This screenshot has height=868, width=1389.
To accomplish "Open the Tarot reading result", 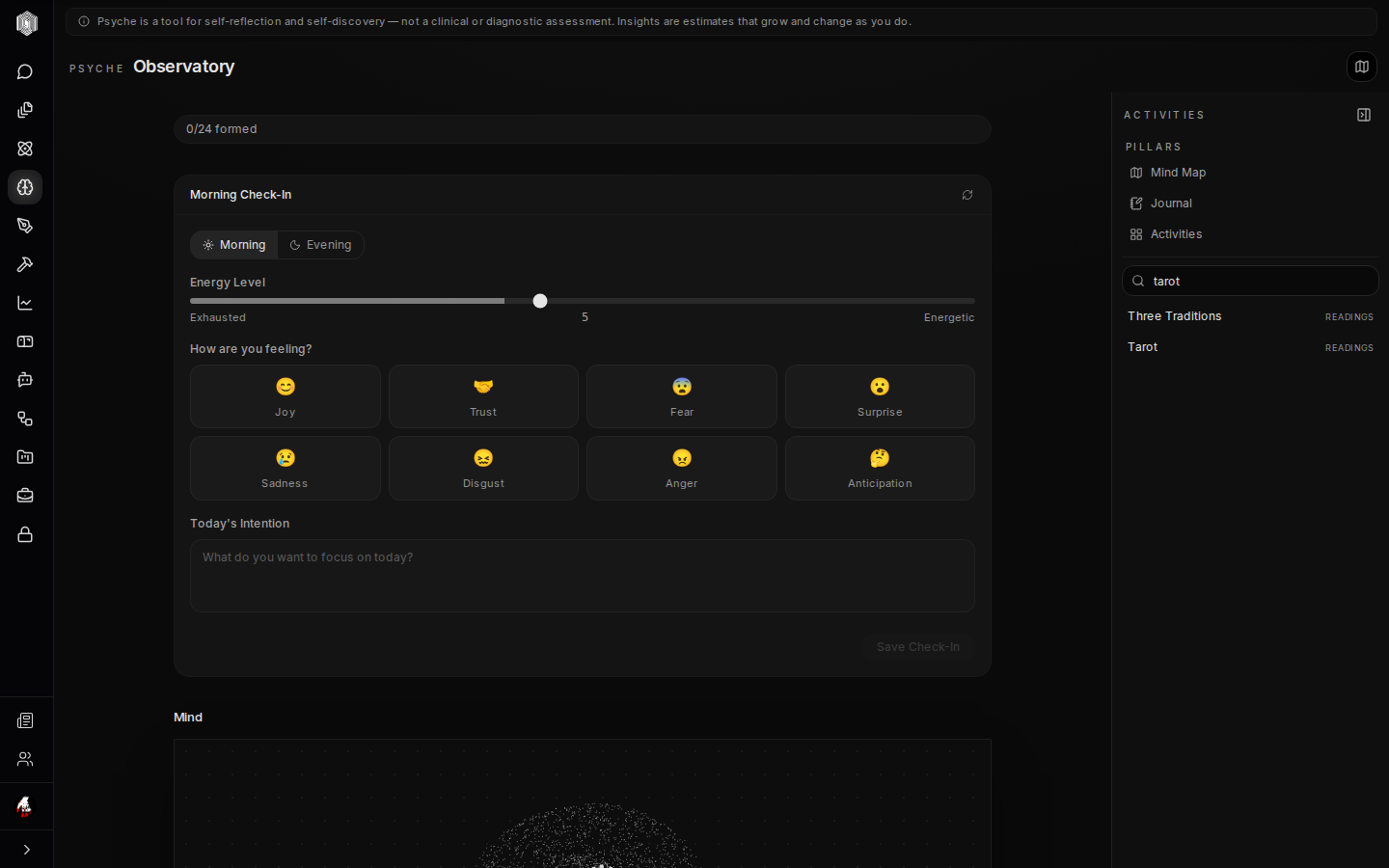I will (1250, 347).
